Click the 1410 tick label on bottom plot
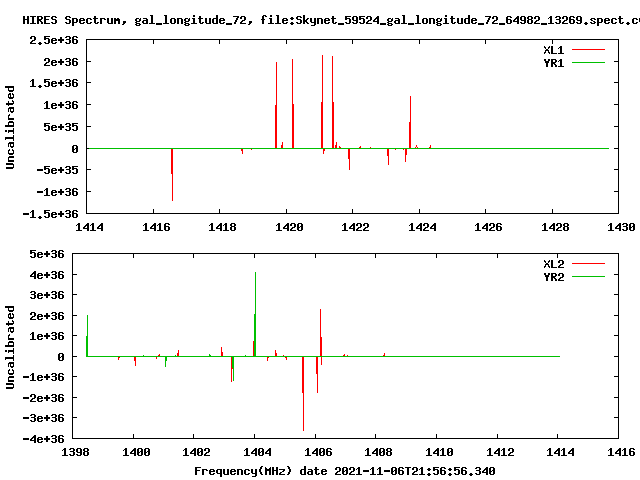The width and height of the screenshot is (640, 480). (439, 452)
